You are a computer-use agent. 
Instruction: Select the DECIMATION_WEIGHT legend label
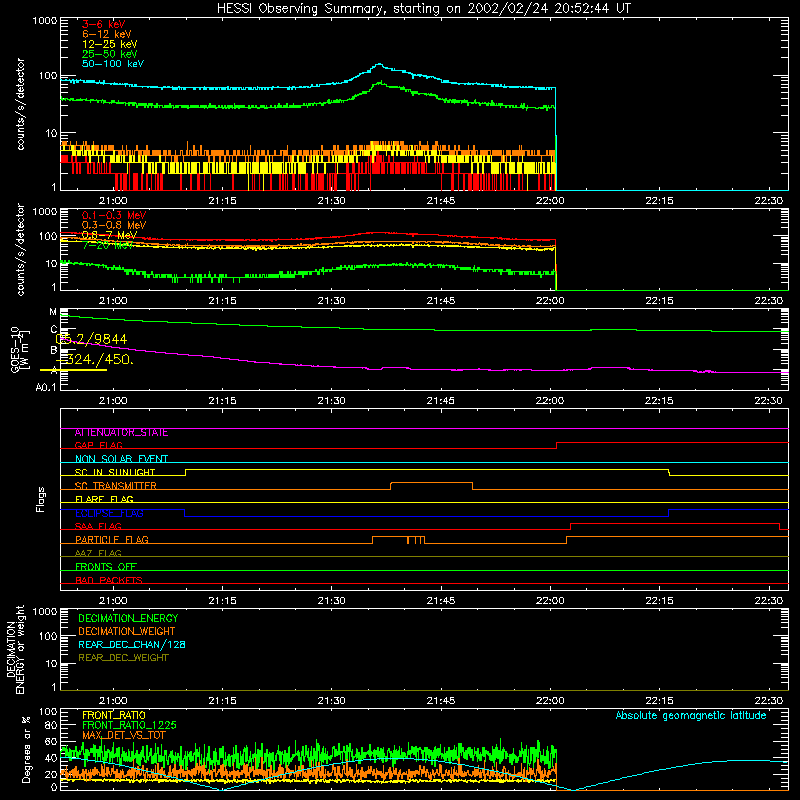pos(127,631)
